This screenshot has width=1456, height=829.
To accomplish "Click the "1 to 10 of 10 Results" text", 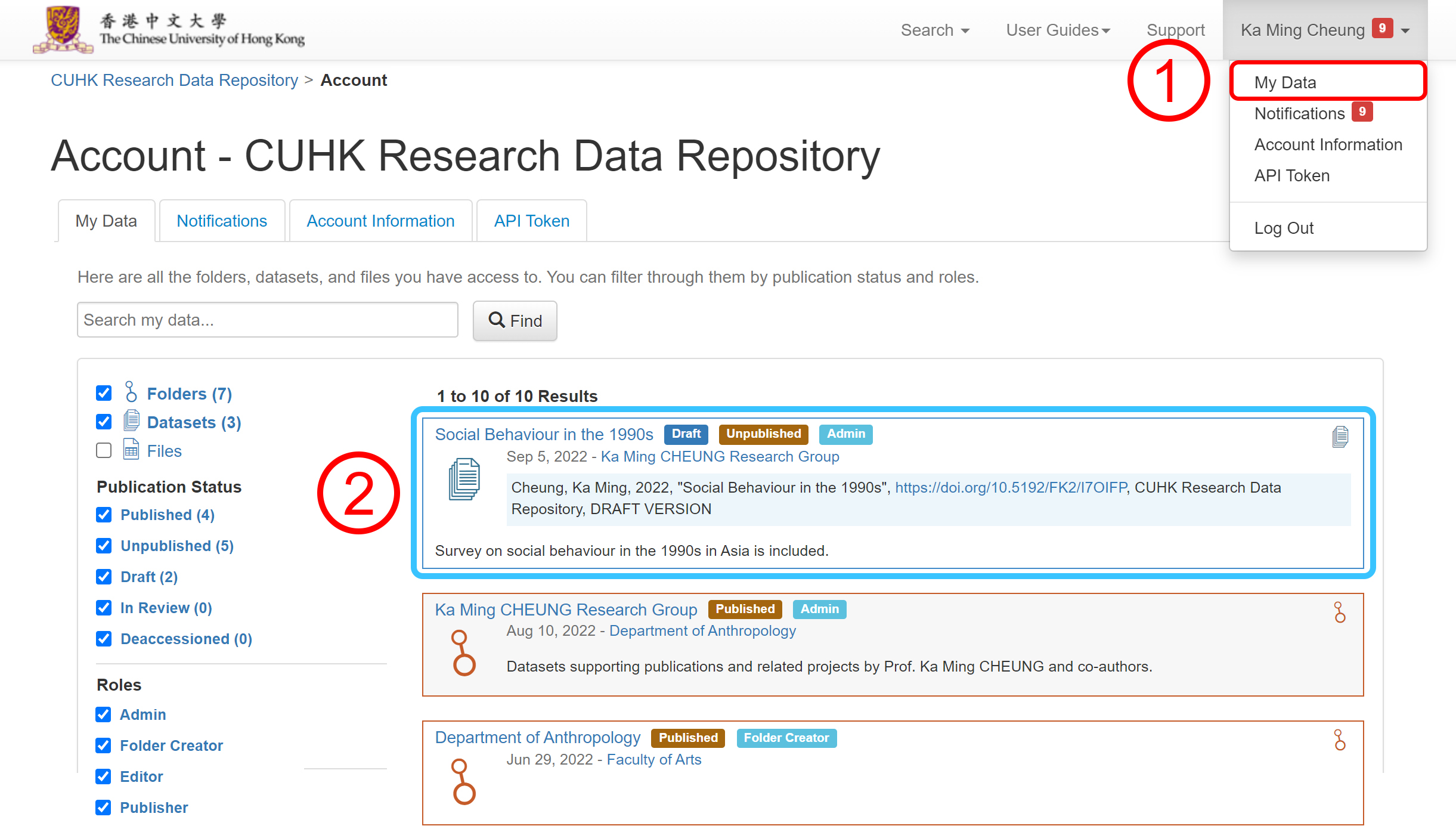I will (x=517, y=396).
